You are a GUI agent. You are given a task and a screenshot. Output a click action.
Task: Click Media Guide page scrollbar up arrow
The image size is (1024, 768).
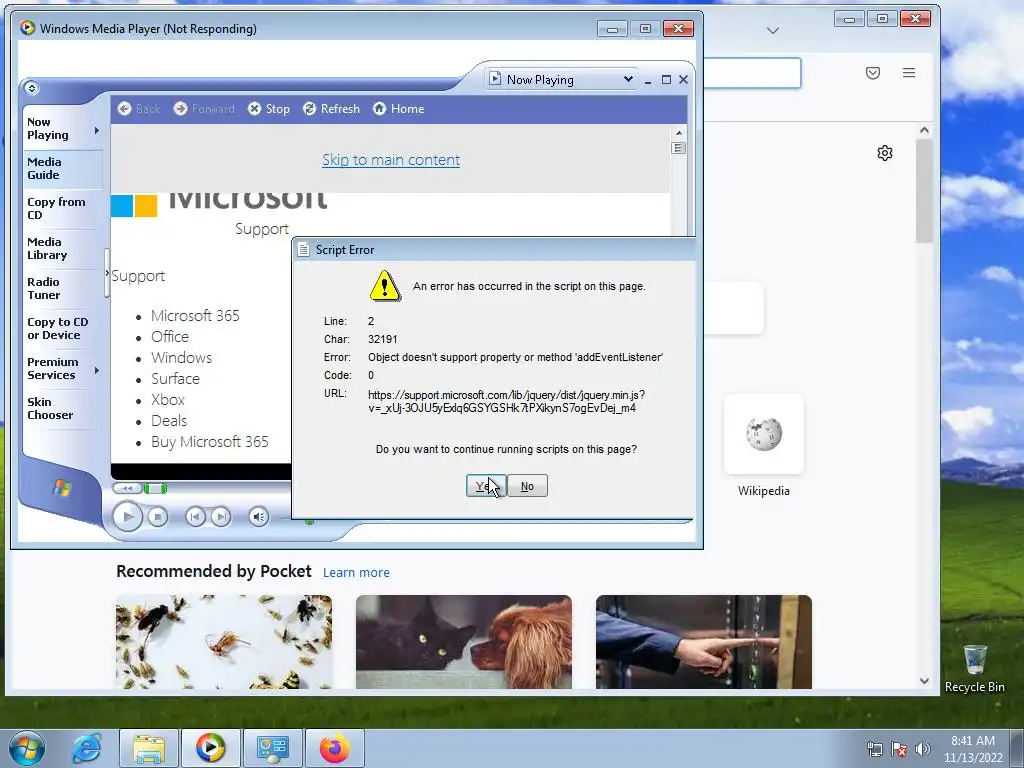[x=679, y=133]
